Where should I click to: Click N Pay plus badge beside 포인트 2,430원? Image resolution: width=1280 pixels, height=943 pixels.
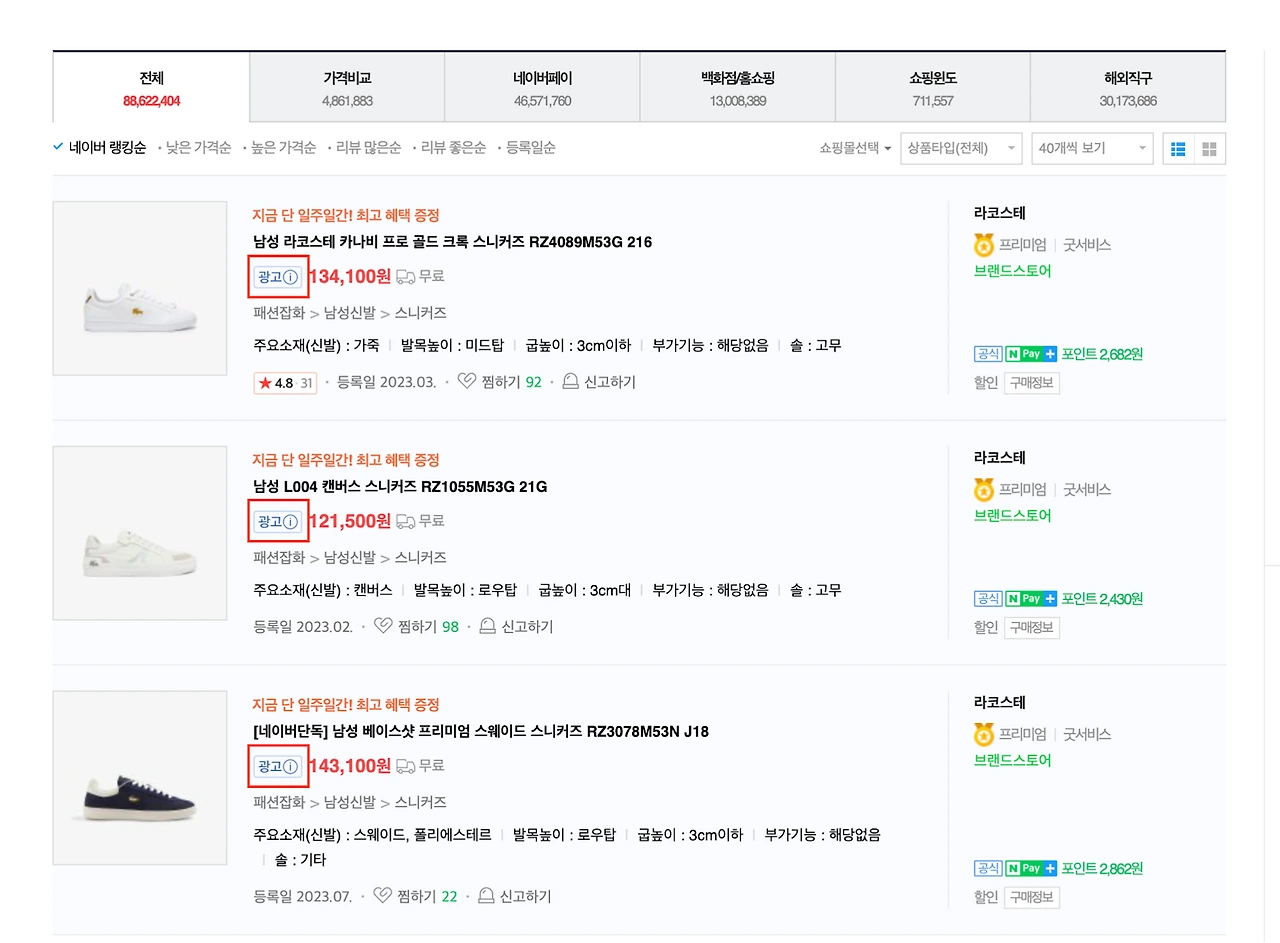click(x=1031, y=599)
